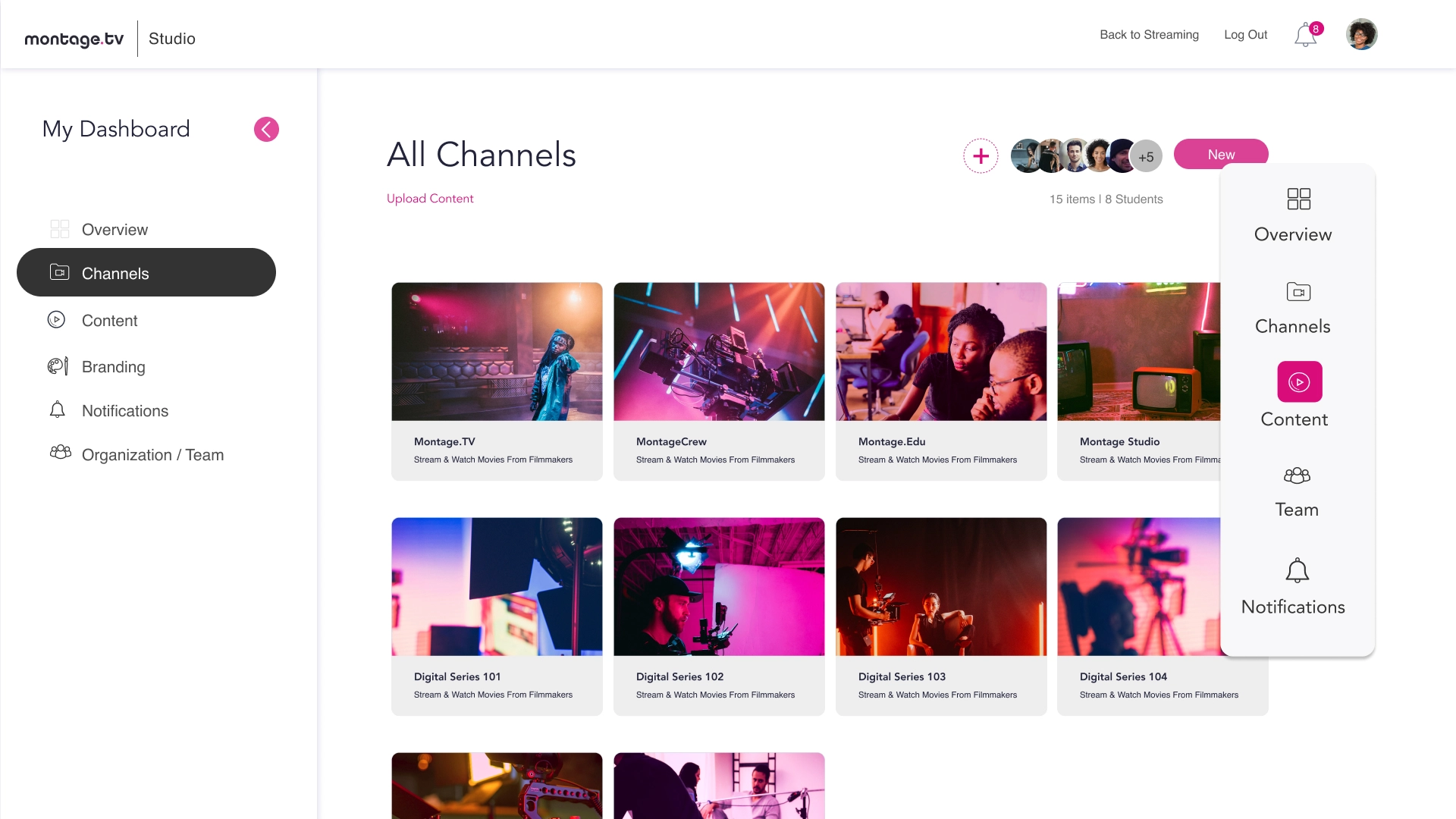Open the Montage Studio channel thumbnail
The height and width of the screenshot is (819, 1456).
[1139, 352]
